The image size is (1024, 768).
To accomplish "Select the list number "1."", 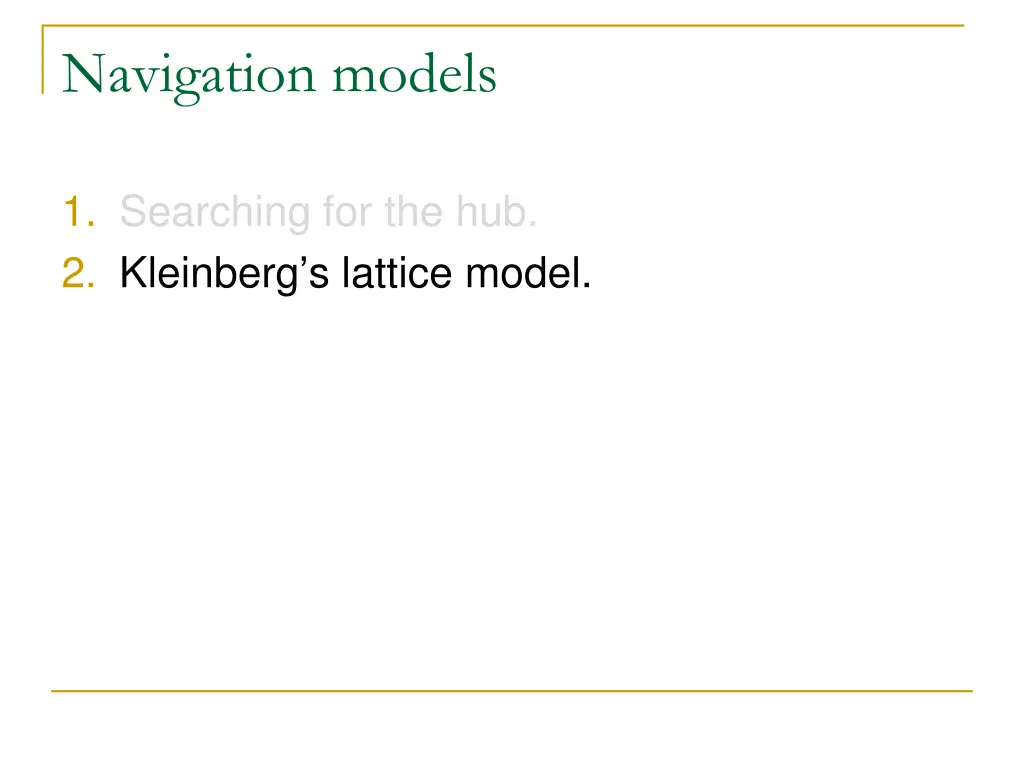I will (78, 212).
